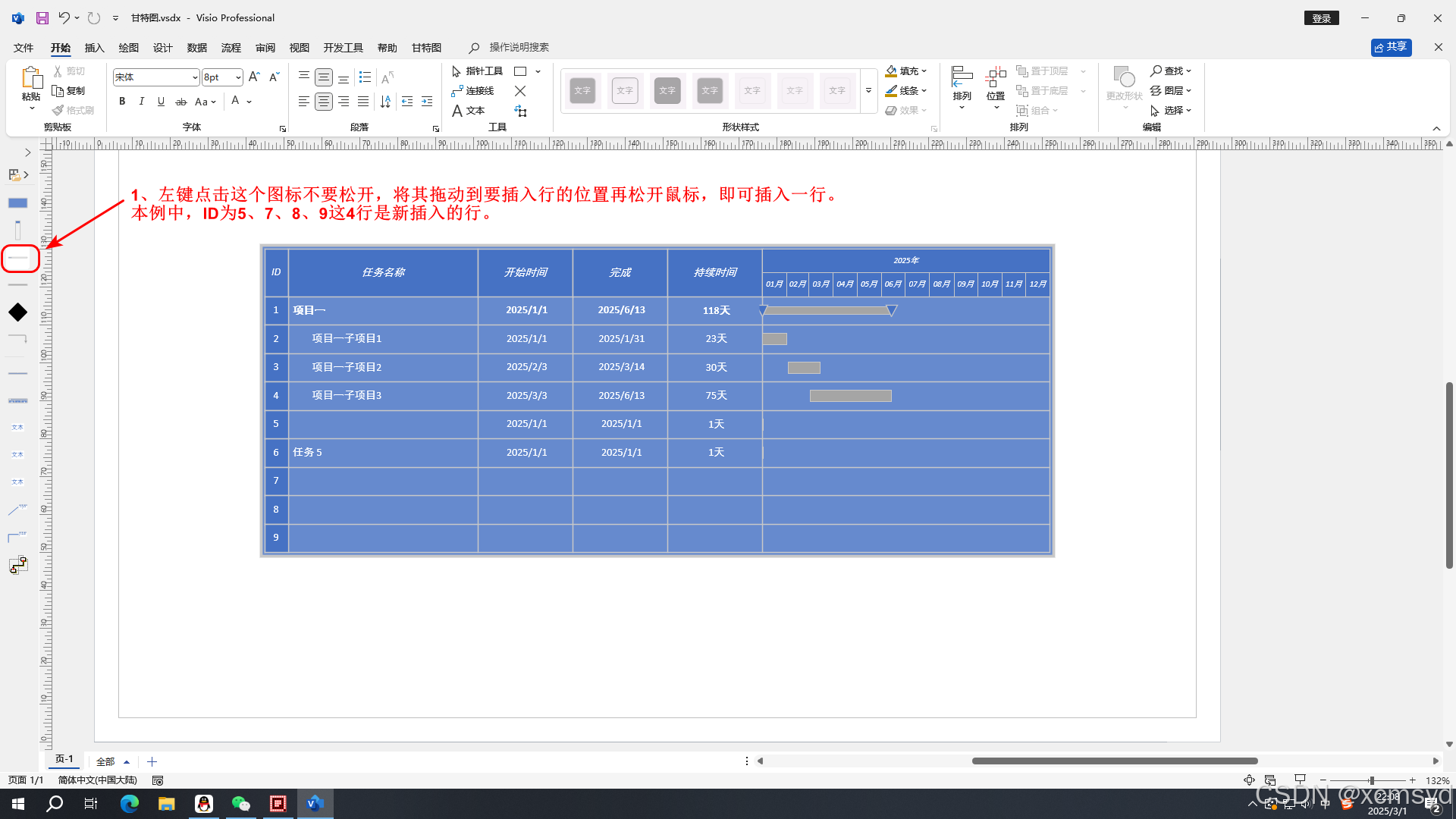Click the Save icon in title bar

click(x=42, y=17)
